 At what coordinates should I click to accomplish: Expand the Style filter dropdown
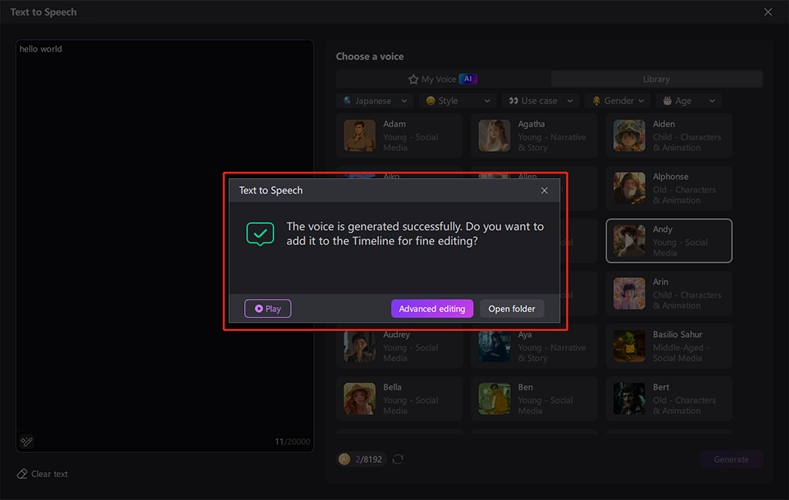pyautogui.click(x=459, y=101)
